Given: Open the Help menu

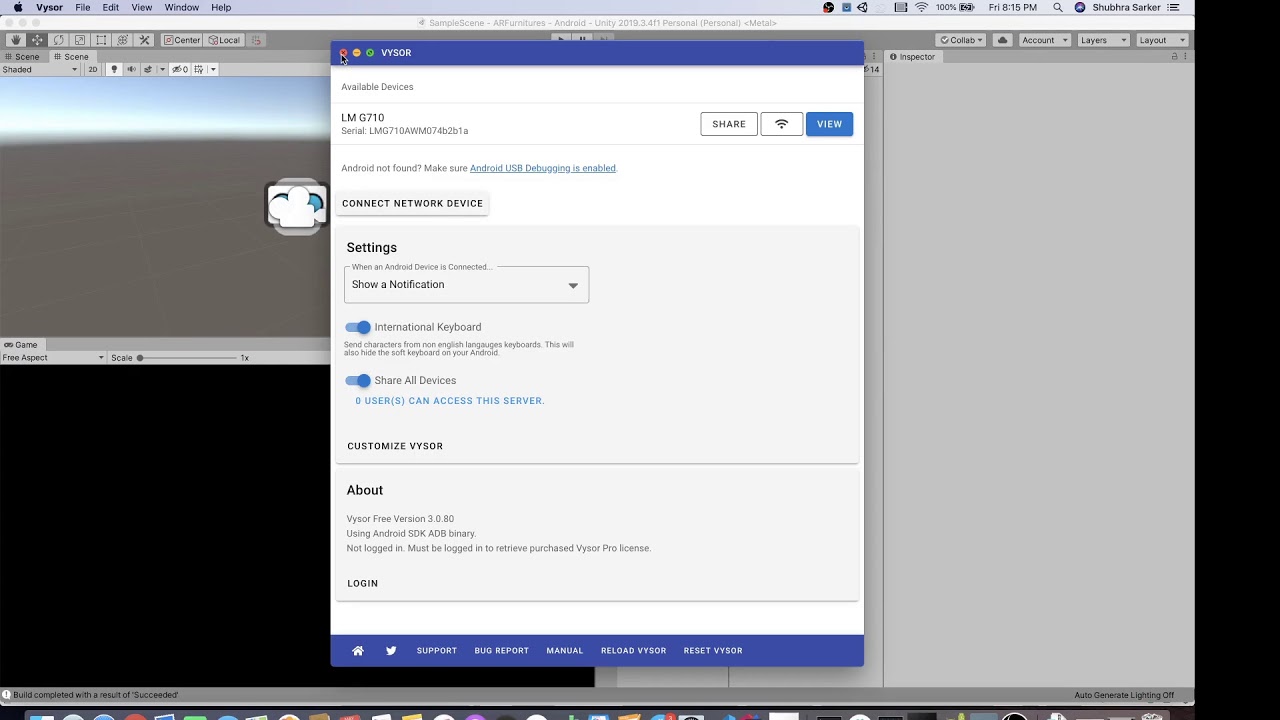Looking at the screenshot, I should tap(221, 7).
